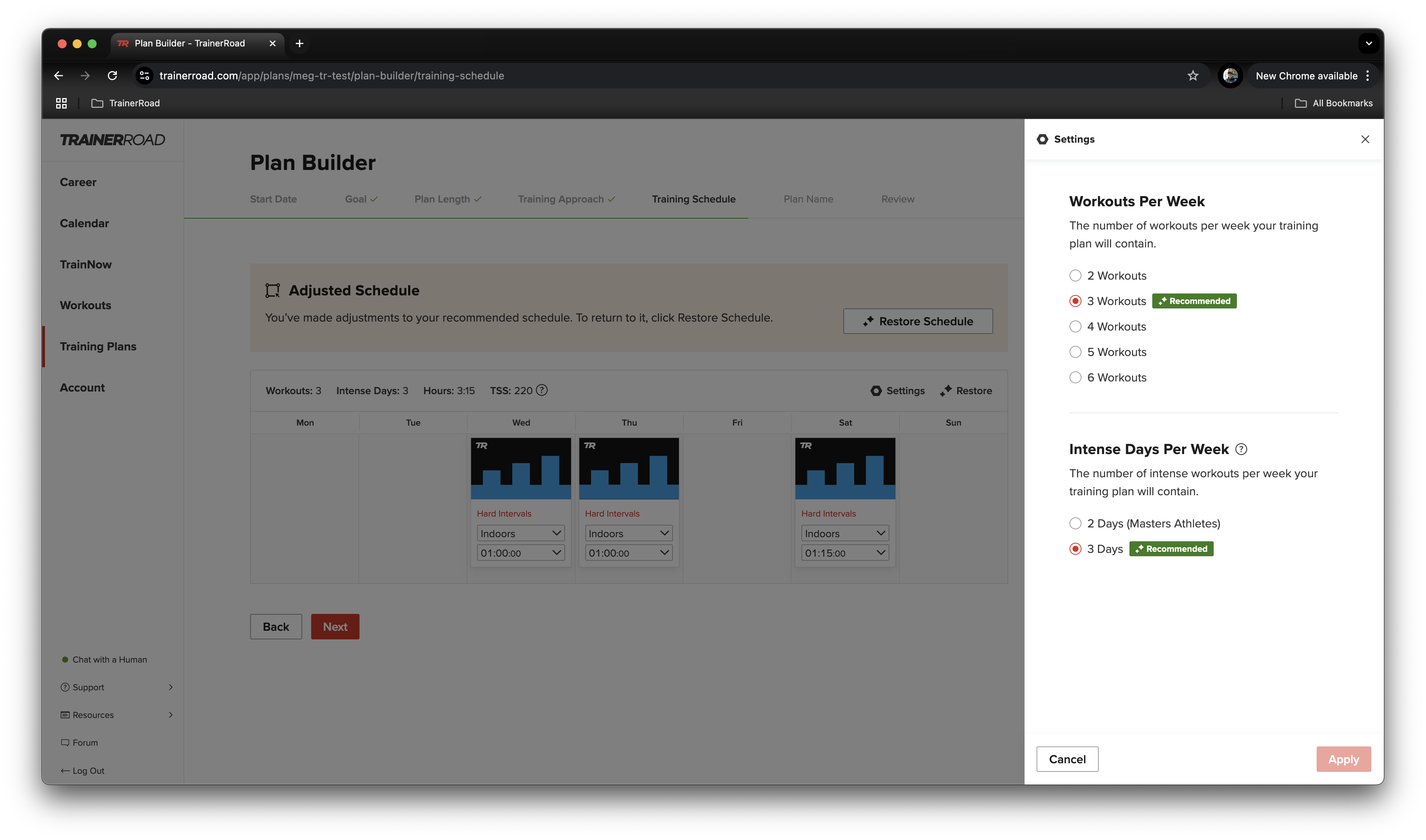Open Chrome three-dot menu
1426x840 pixels.
[x=1367, y=76]
